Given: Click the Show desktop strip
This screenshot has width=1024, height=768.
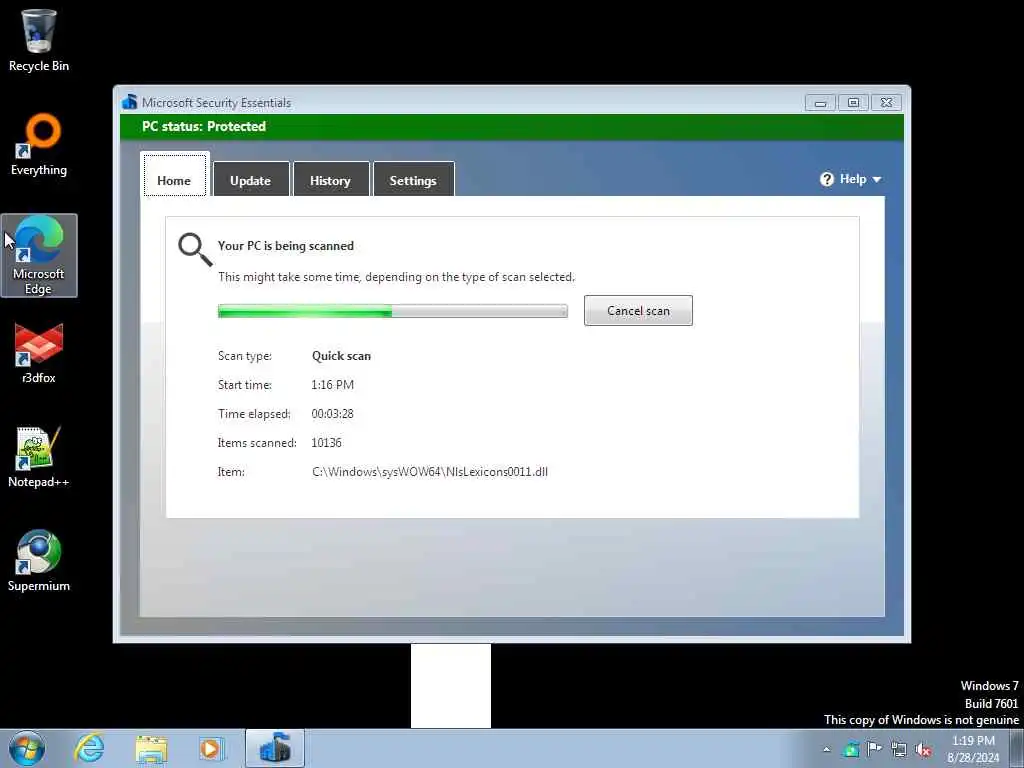Looking at the screenshot, I should (x=1017, y=748).
